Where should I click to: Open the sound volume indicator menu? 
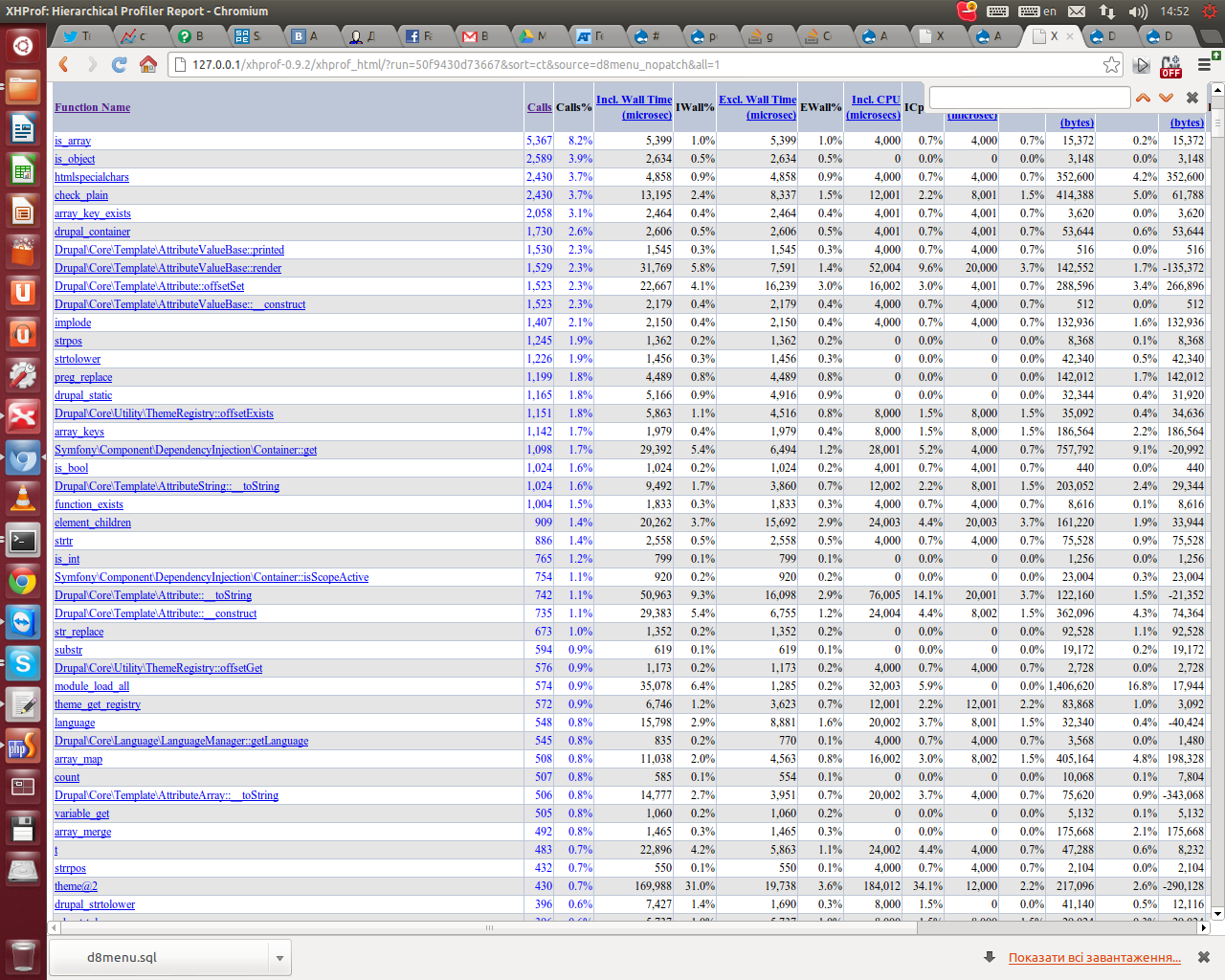pos(1138,11)
